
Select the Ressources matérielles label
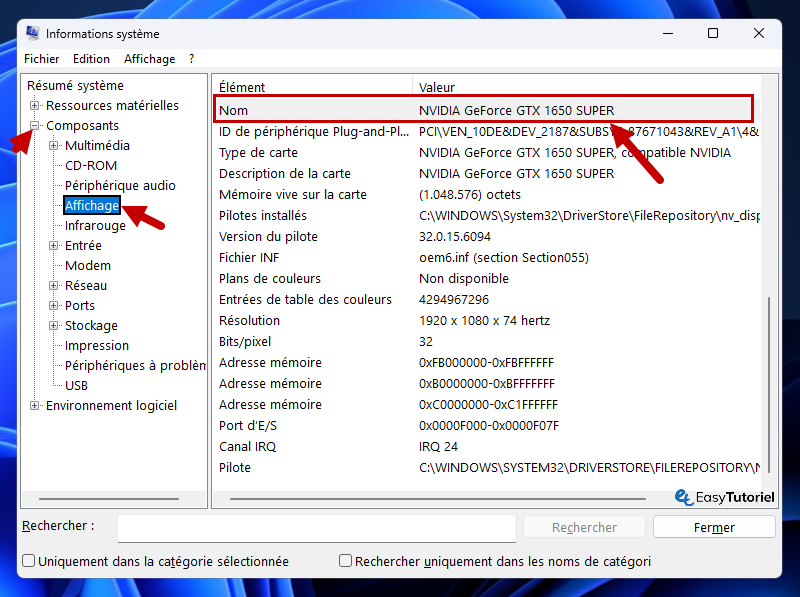coord(112,106)
